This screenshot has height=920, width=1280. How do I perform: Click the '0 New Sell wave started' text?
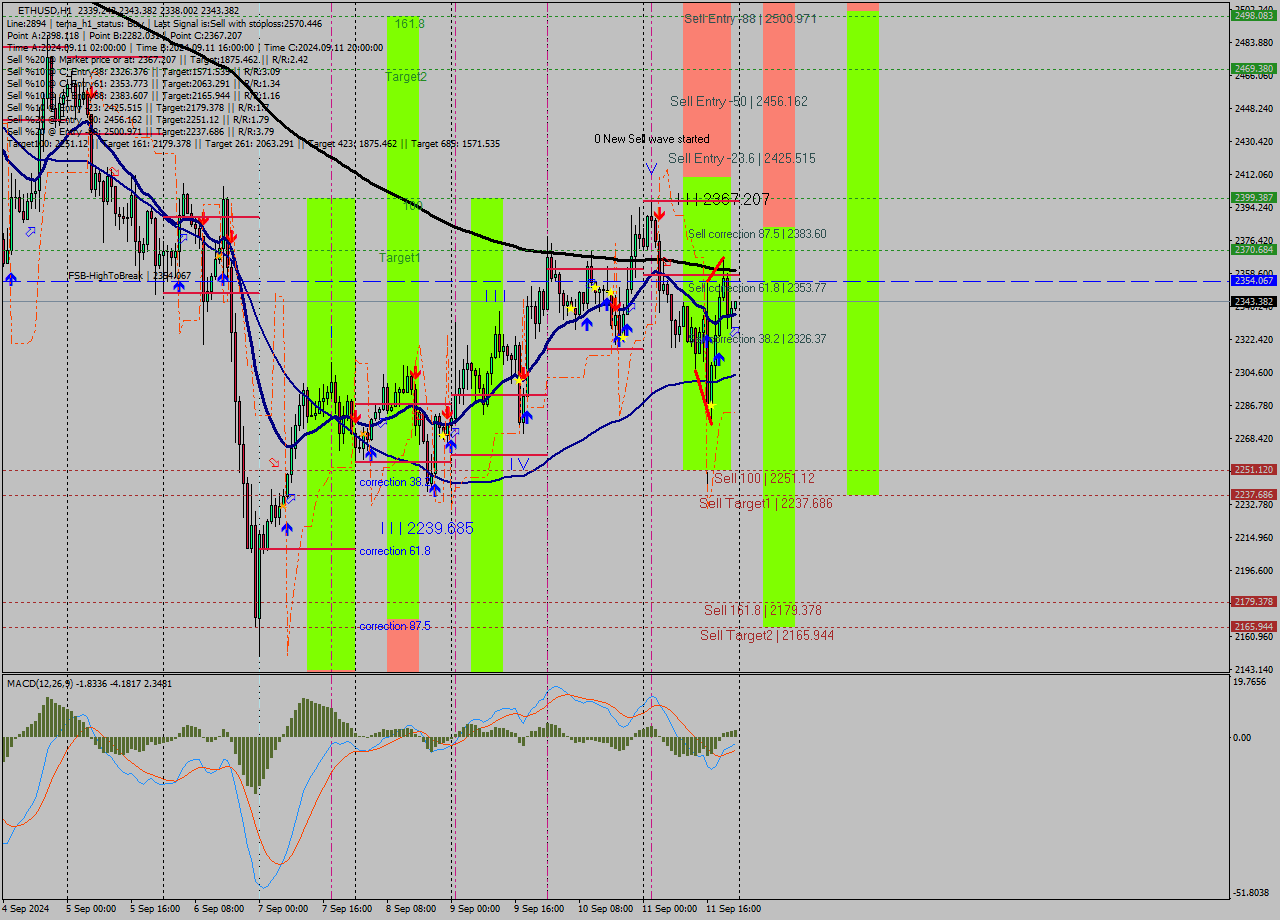(x=652, y=139)
